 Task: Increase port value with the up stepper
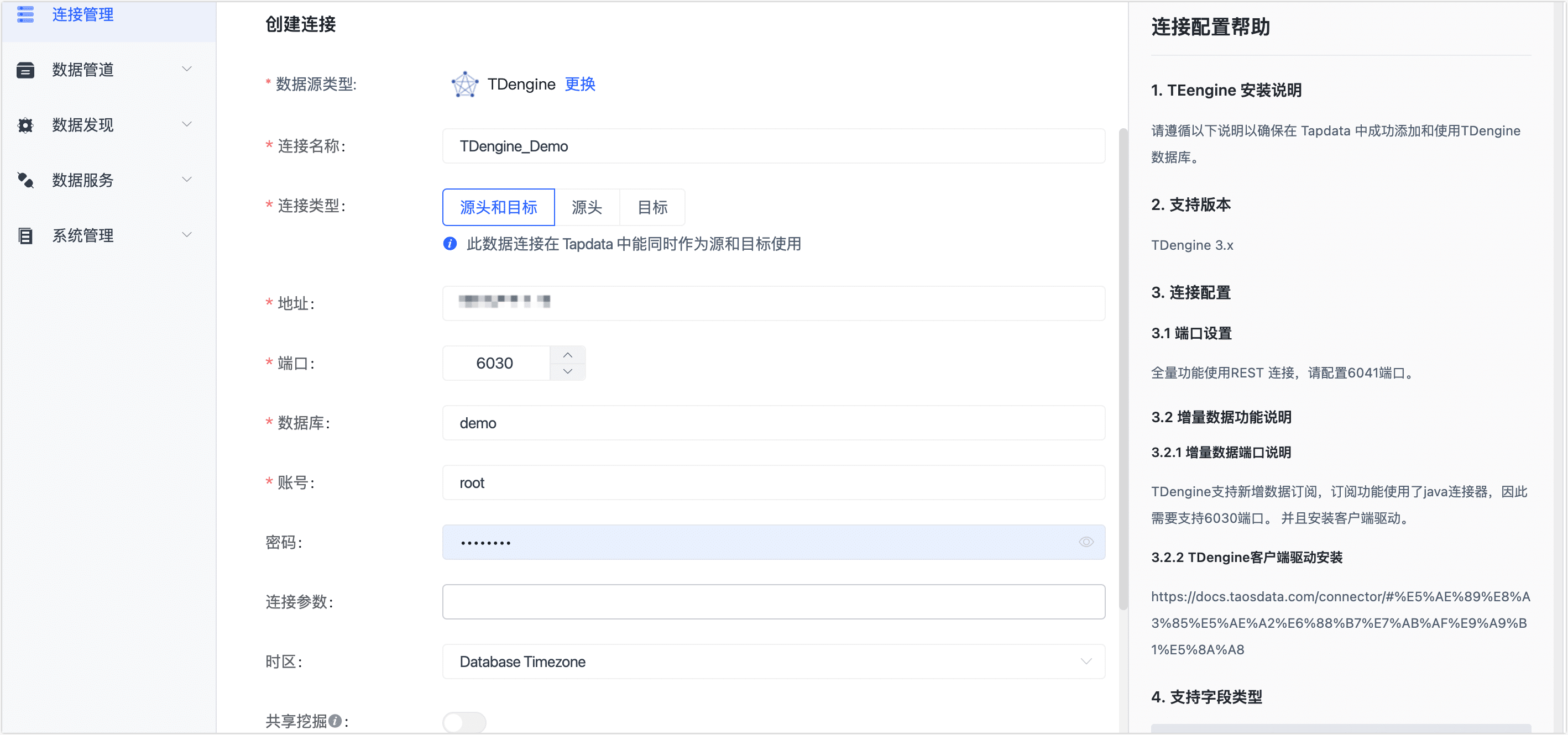[x=567, y=355]
